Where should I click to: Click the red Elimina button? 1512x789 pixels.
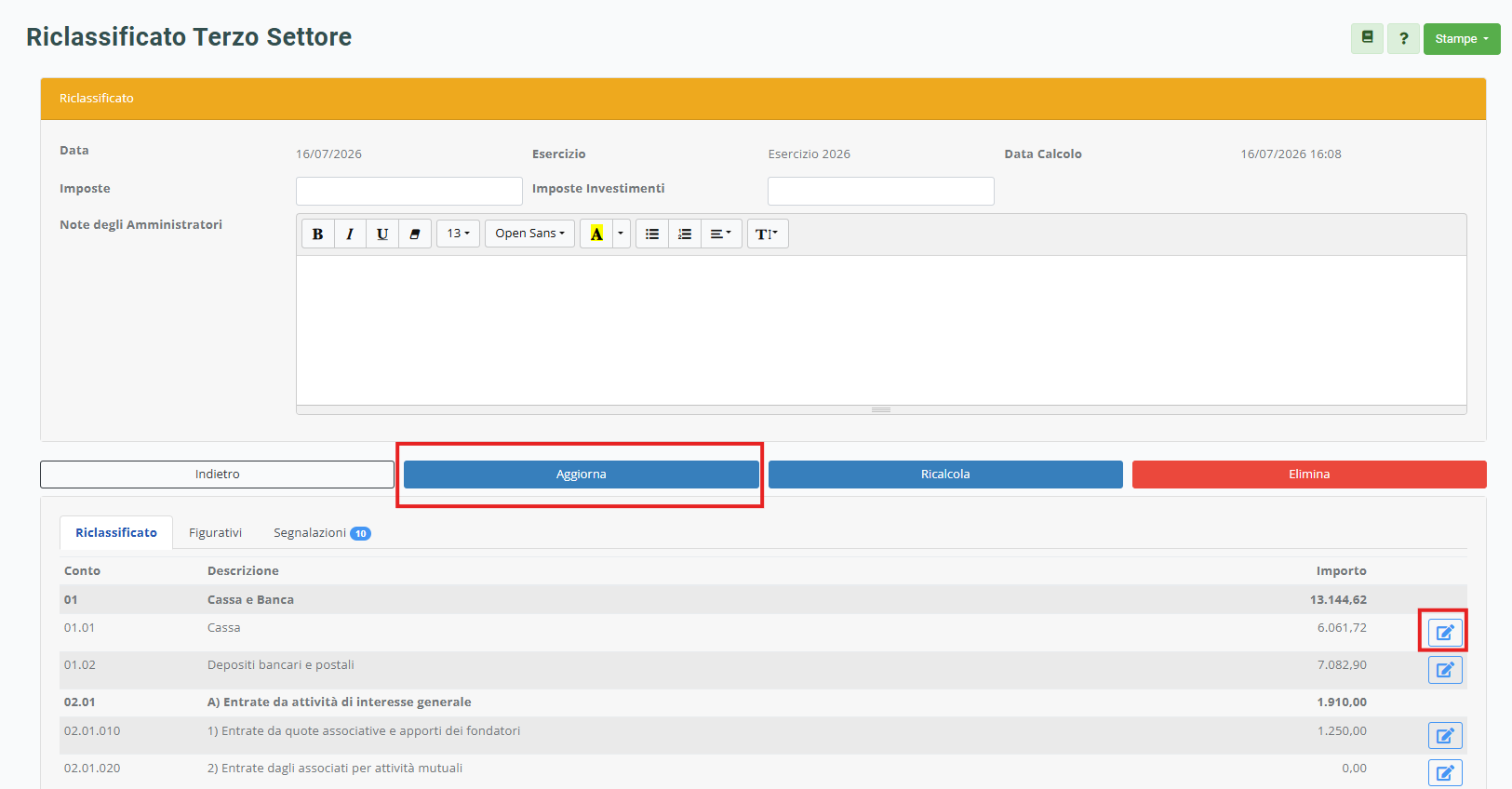1309,475
